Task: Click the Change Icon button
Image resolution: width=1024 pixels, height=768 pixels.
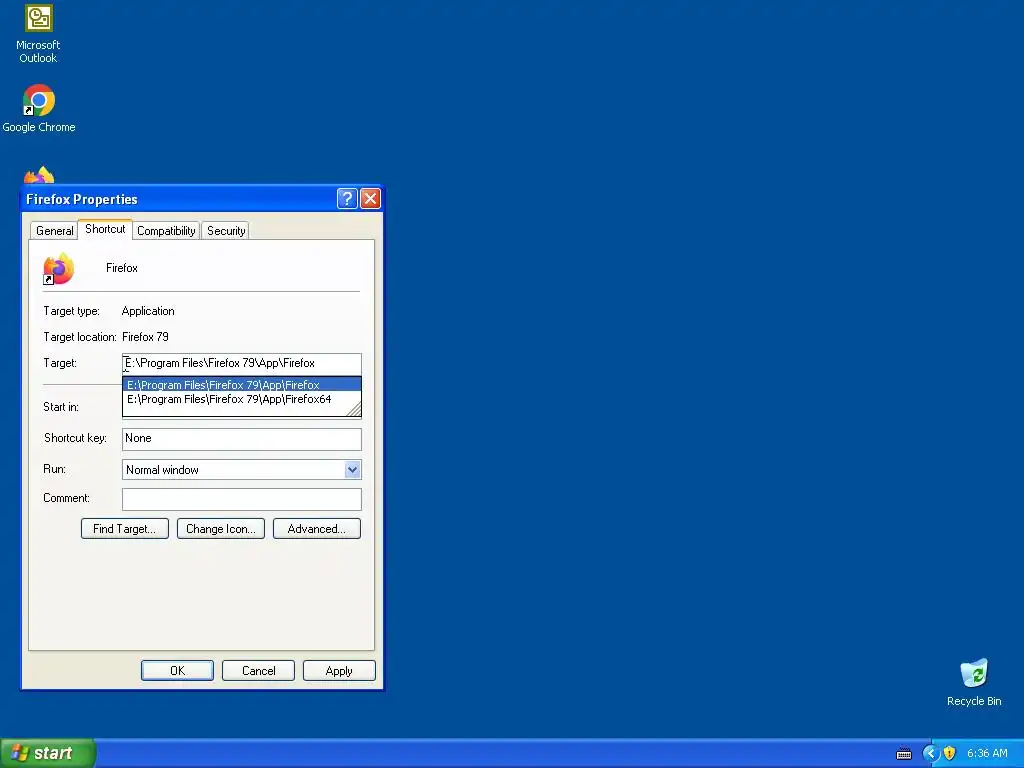Action: (x=221, y=529)
